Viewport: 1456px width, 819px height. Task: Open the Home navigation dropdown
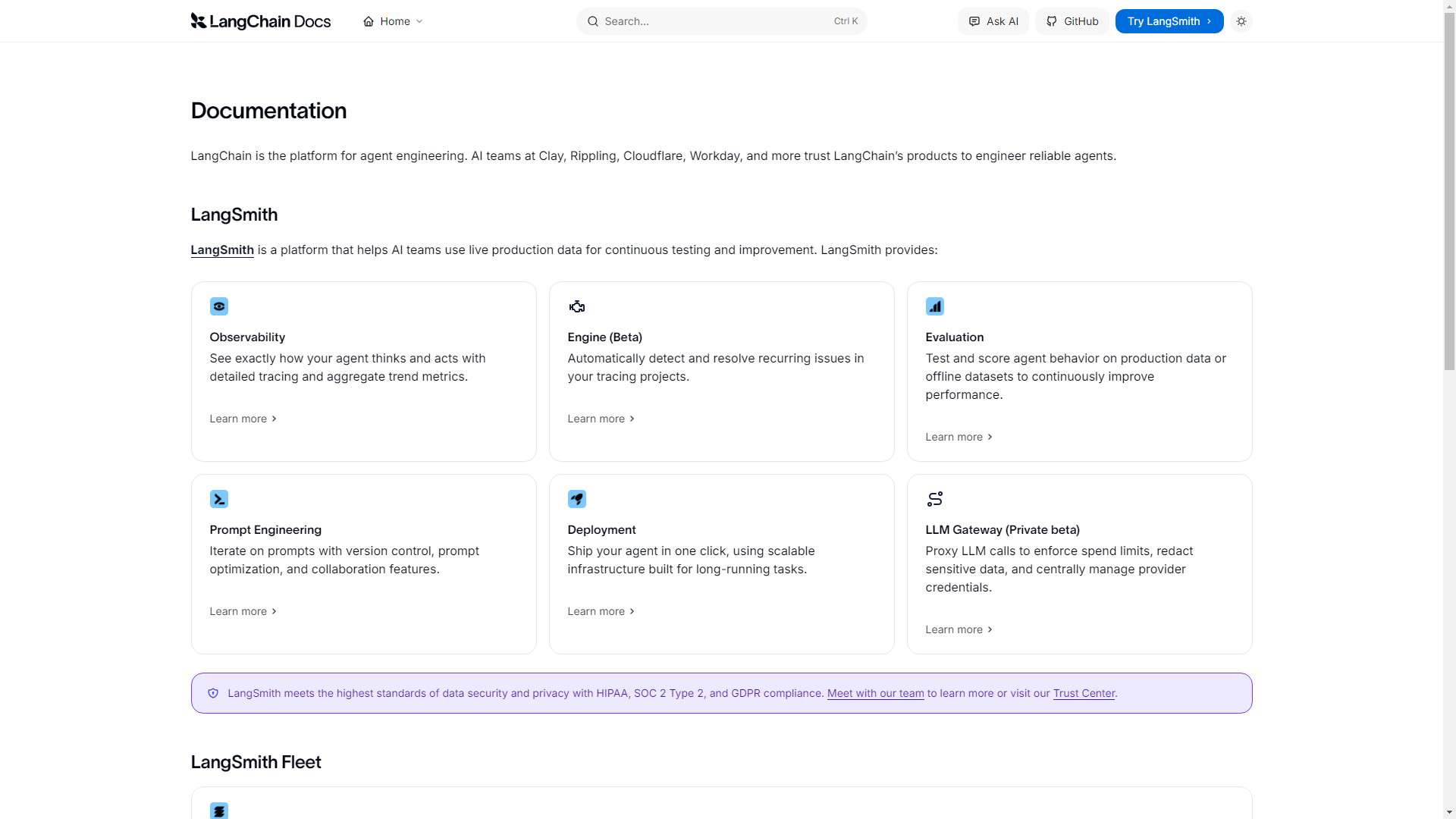tap(393, 21)
